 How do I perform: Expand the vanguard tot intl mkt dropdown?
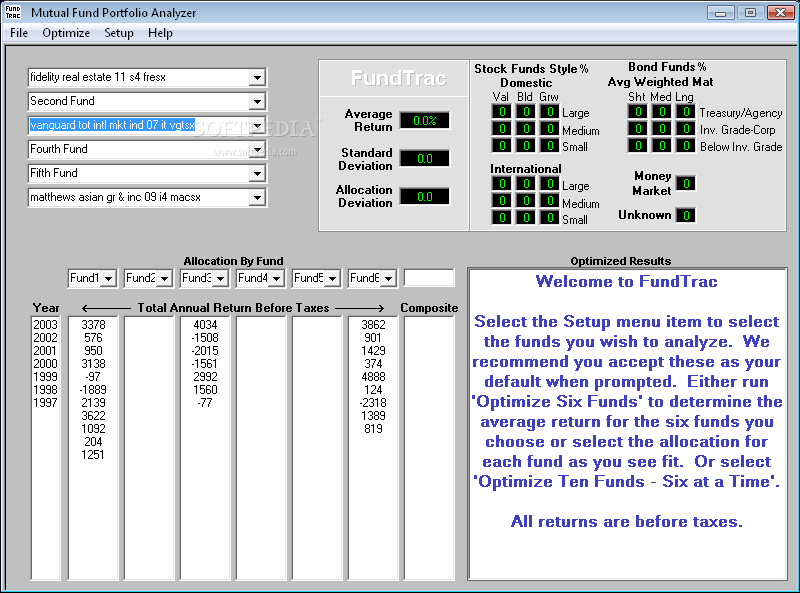pos(257,126)
